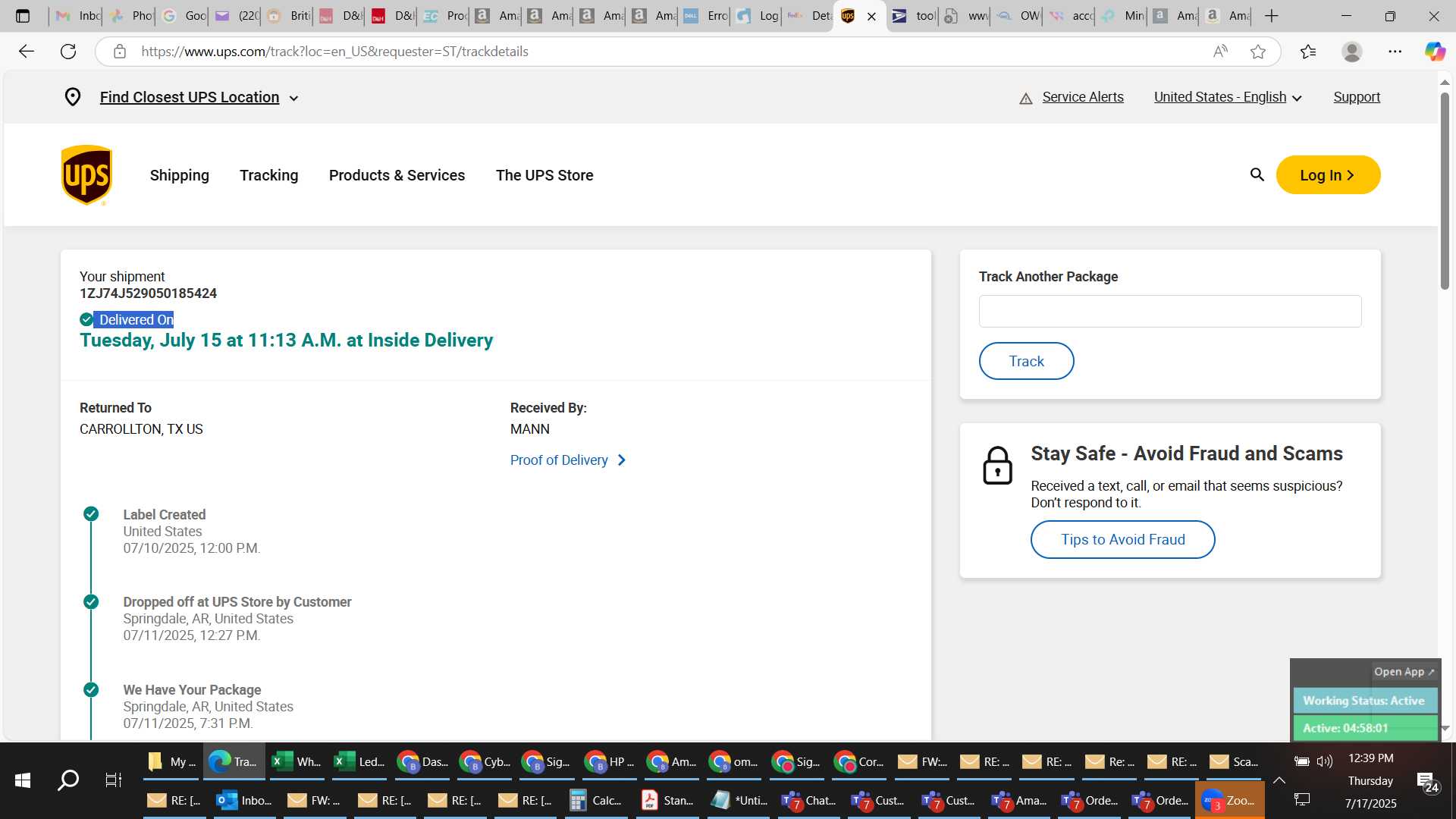Open the tab actions menu icon
Viewport: 1456px width, 819px height.
[x=23, y=16]
